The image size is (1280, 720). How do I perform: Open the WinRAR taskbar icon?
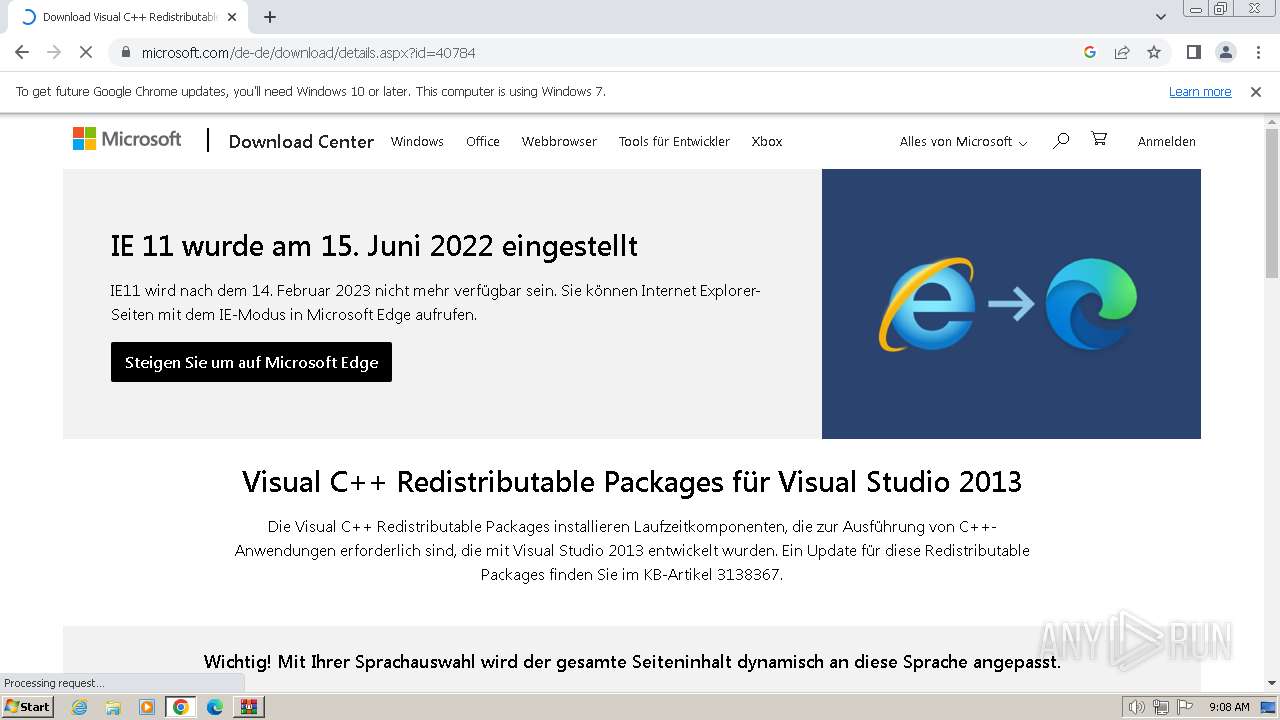248,707
